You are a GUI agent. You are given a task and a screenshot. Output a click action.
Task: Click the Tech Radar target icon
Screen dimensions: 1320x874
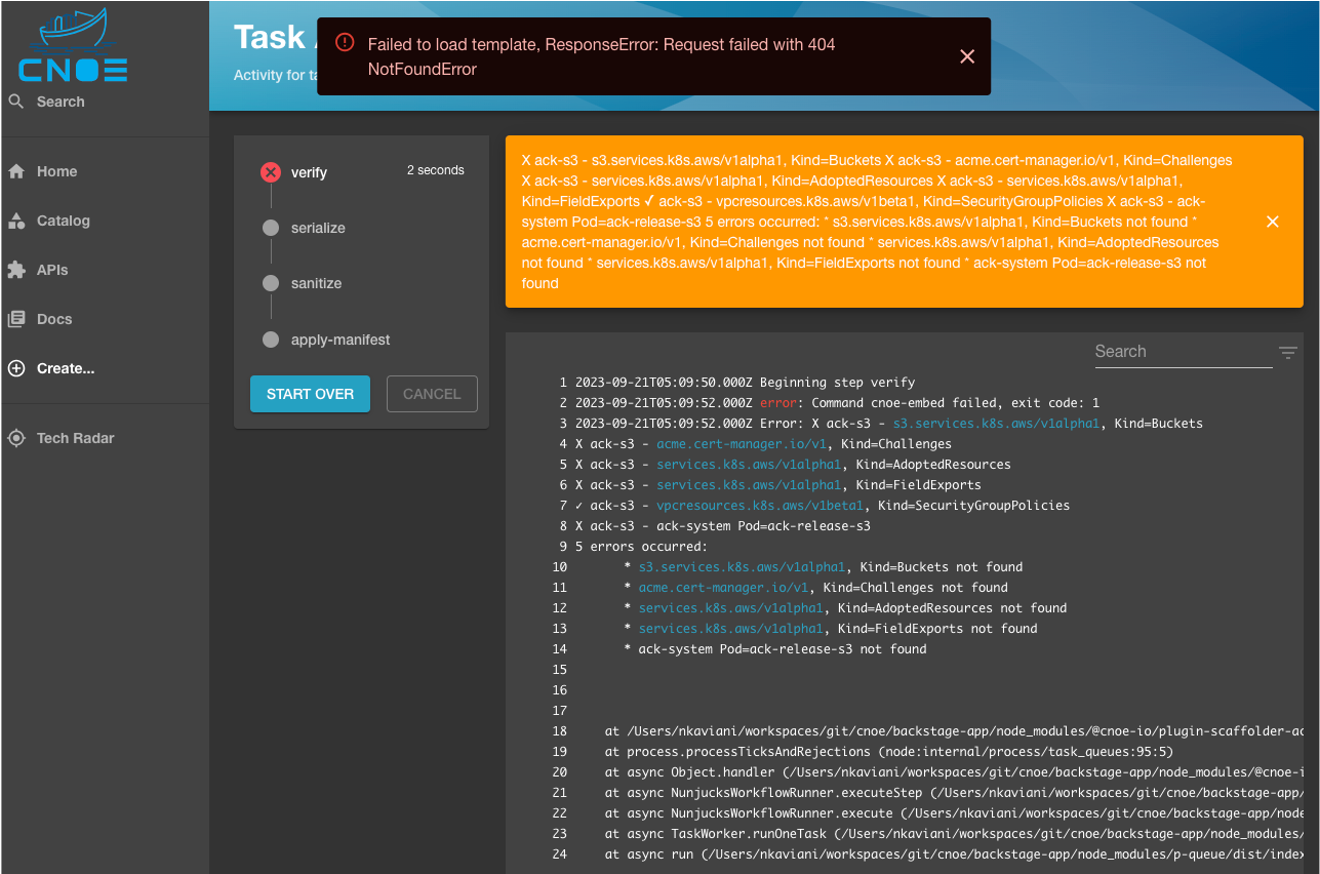point(16,438)
